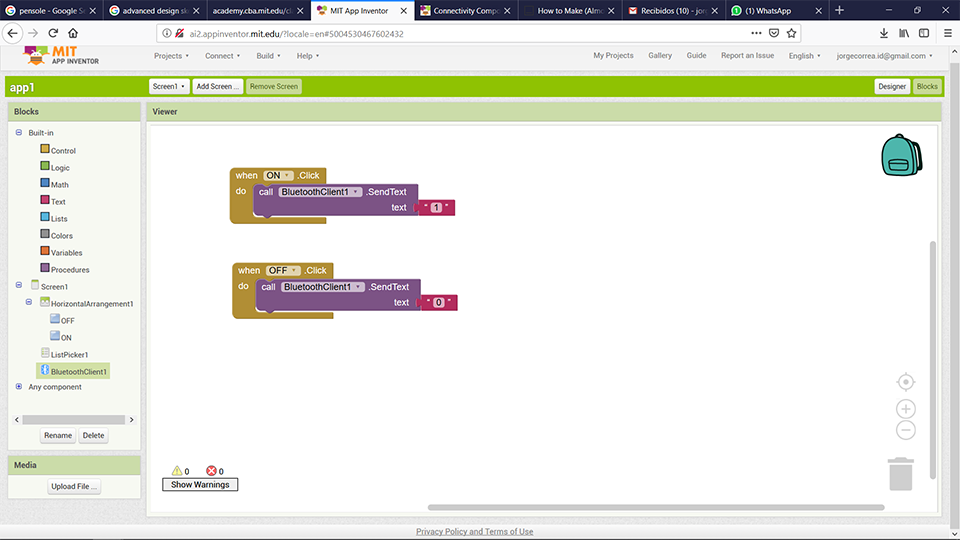Open the account email dropdown
The image size is (960, 540).
(884, 56)
